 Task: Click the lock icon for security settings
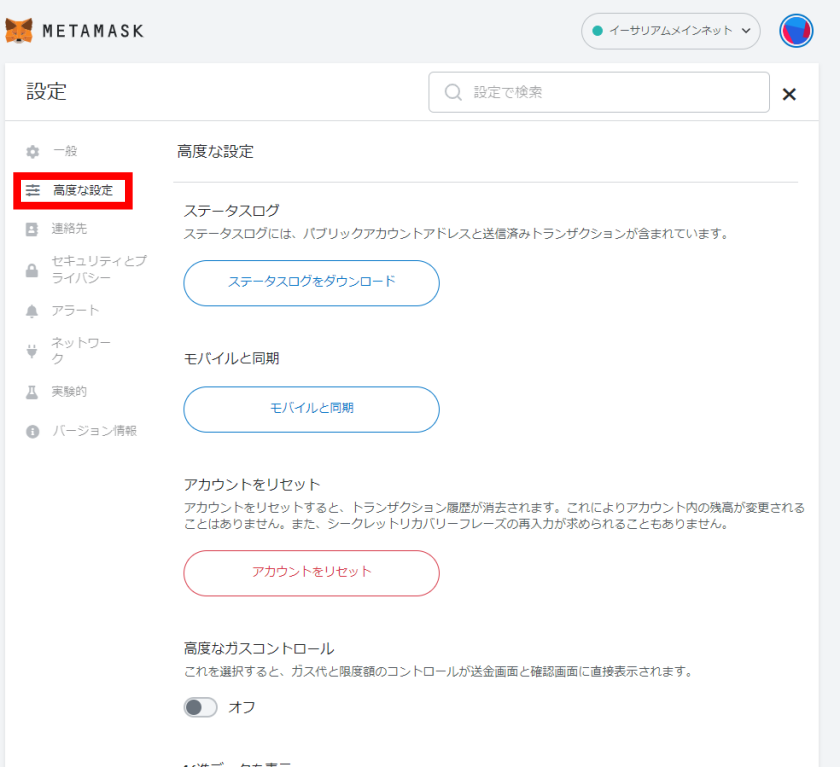click(x=32, y=270)
